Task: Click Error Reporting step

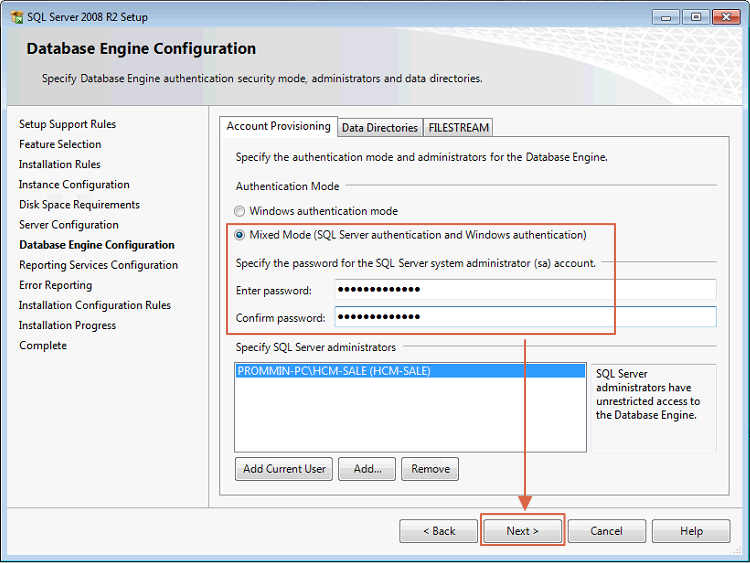Action: click(55, 285)
